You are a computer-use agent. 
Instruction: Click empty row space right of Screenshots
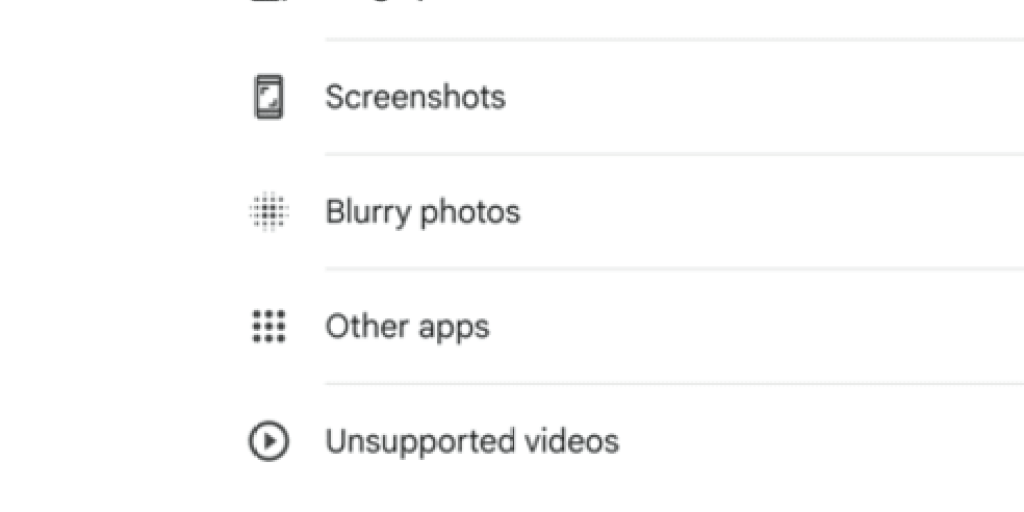pyautogui.click(x=764, y=97)
